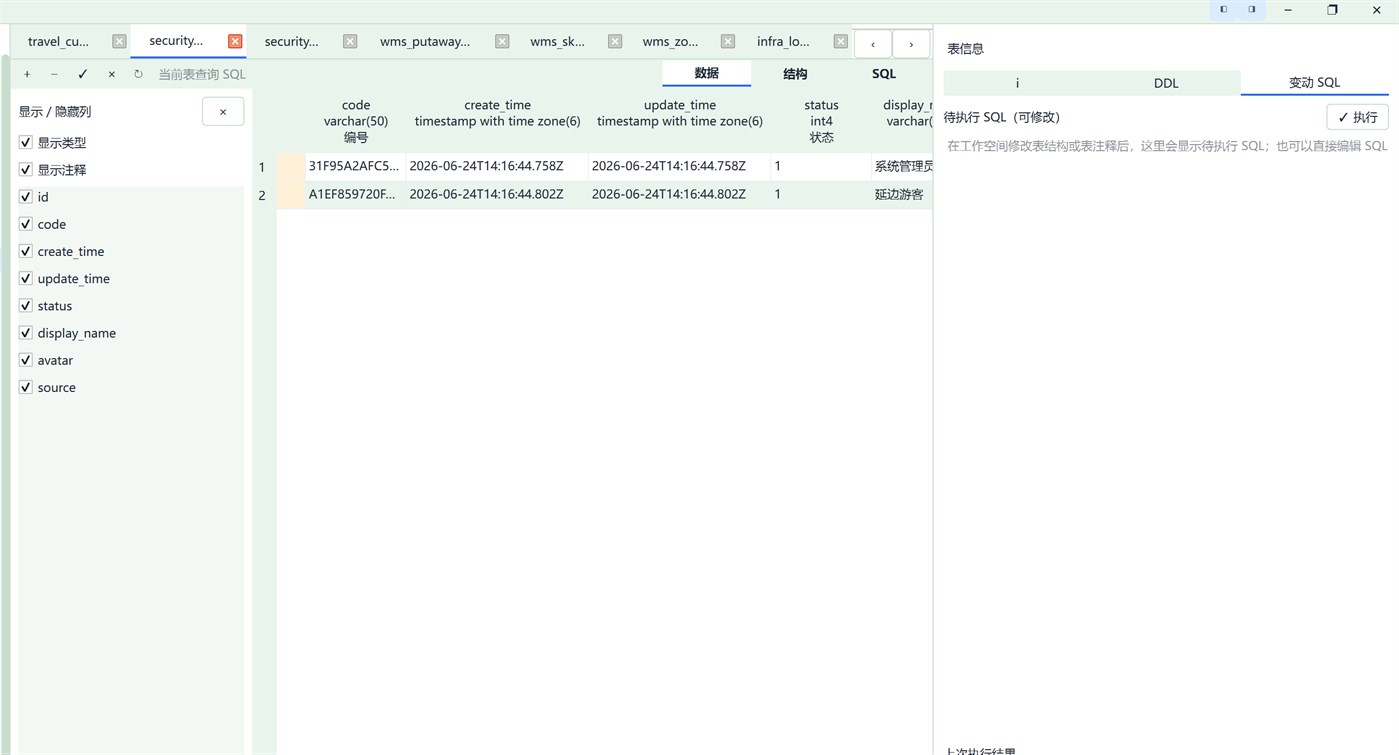Select row number 1
The image size is (1399, 755).
click(262, 167)
